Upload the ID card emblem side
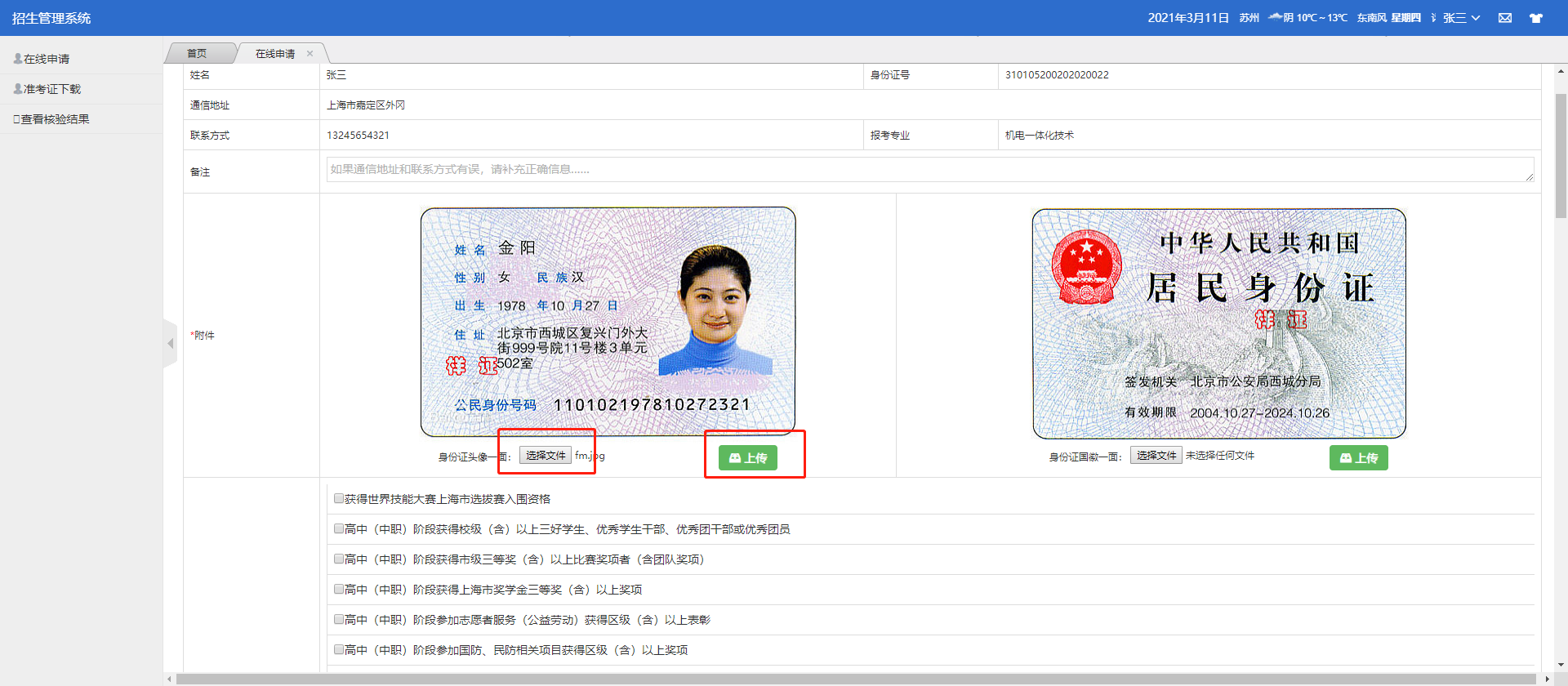 (x=1359, y=458)
